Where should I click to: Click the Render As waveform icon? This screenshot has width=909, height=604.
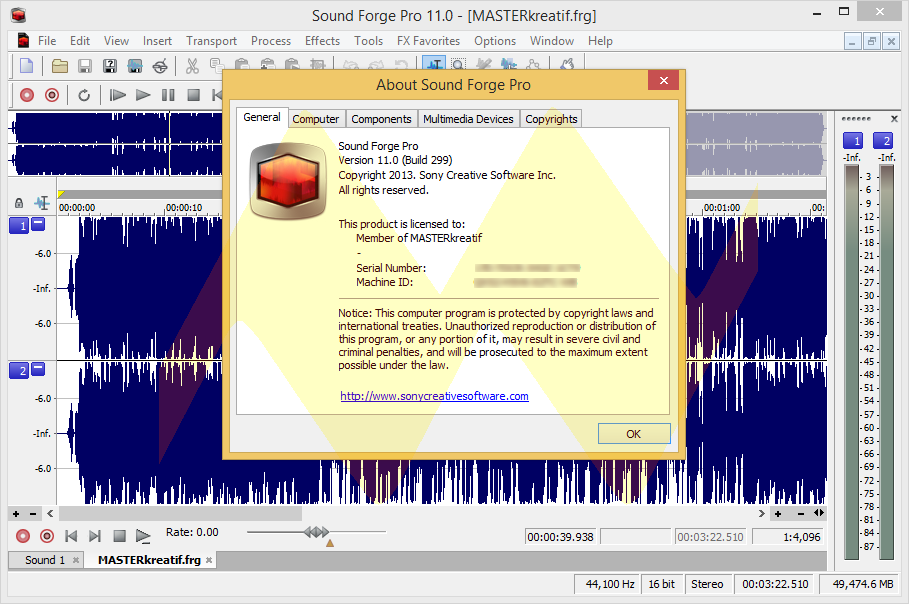click(135, 66)
